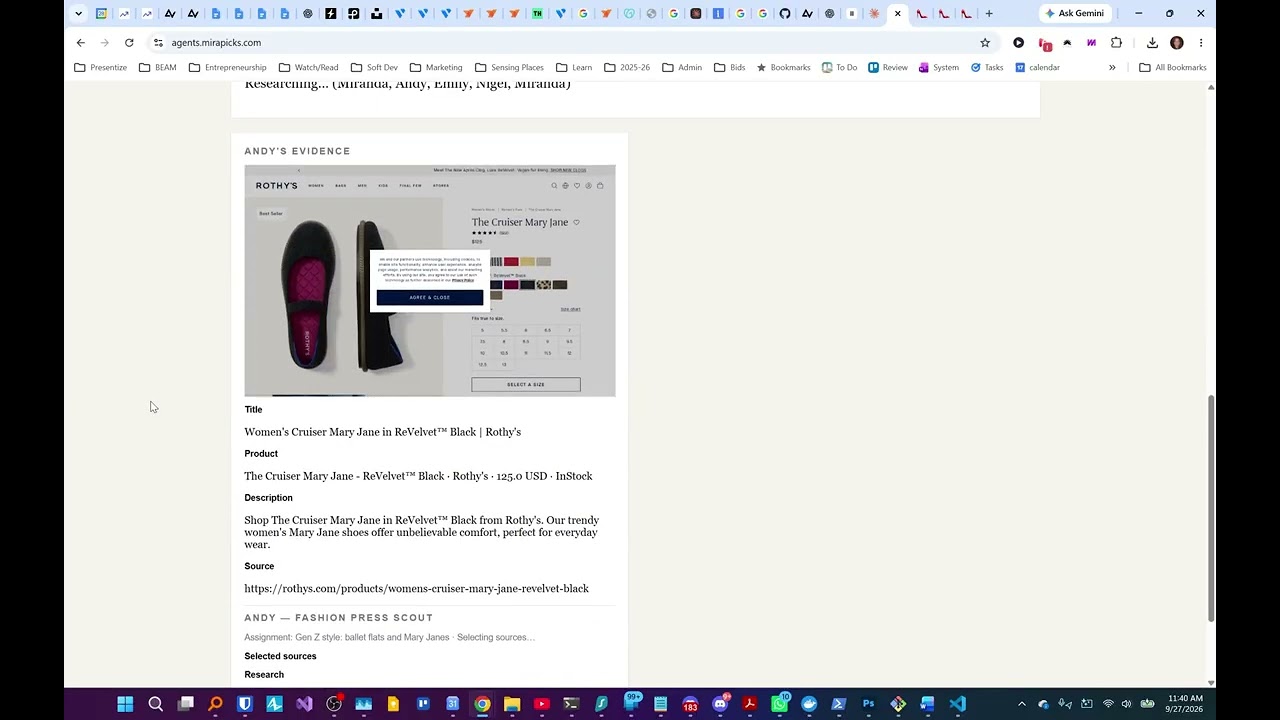Click the 125.0 USD InStock product line
The image size is (1280, 720).
coord(418,476)
